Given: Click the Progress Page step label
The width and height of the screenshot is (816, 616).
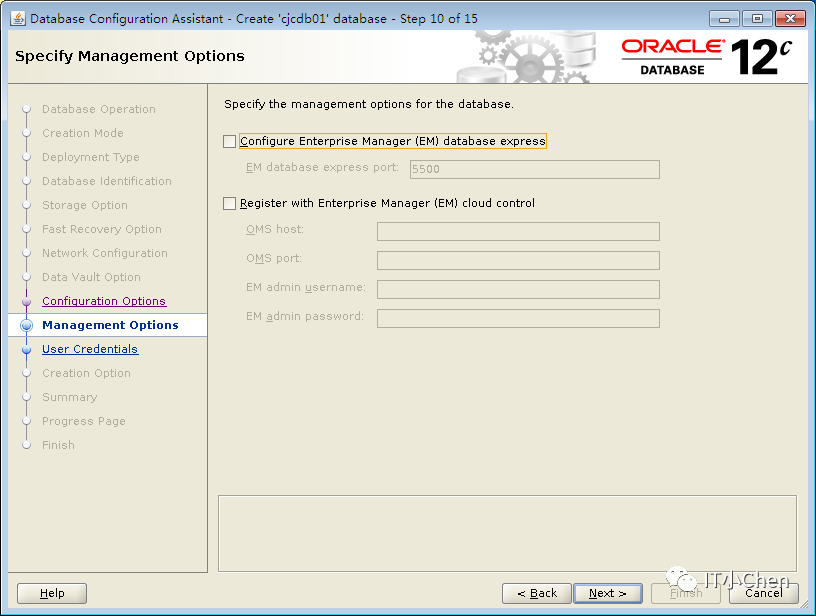Looking at the screenshot, I should pyautogui.click(x=84, y=421).
